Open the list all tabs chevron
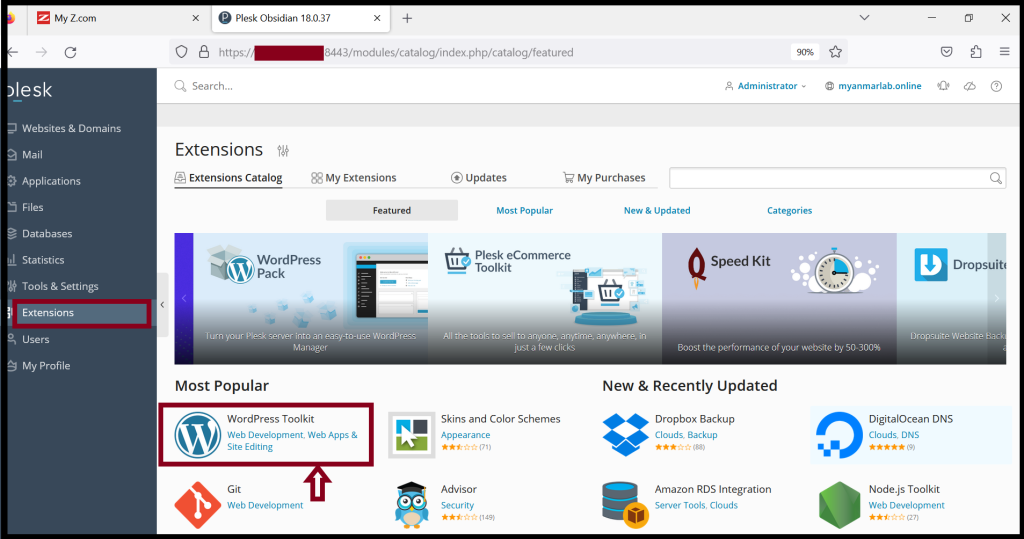Image resolution: width=1024 pixels, height=539 pixels. click(864, 18)
